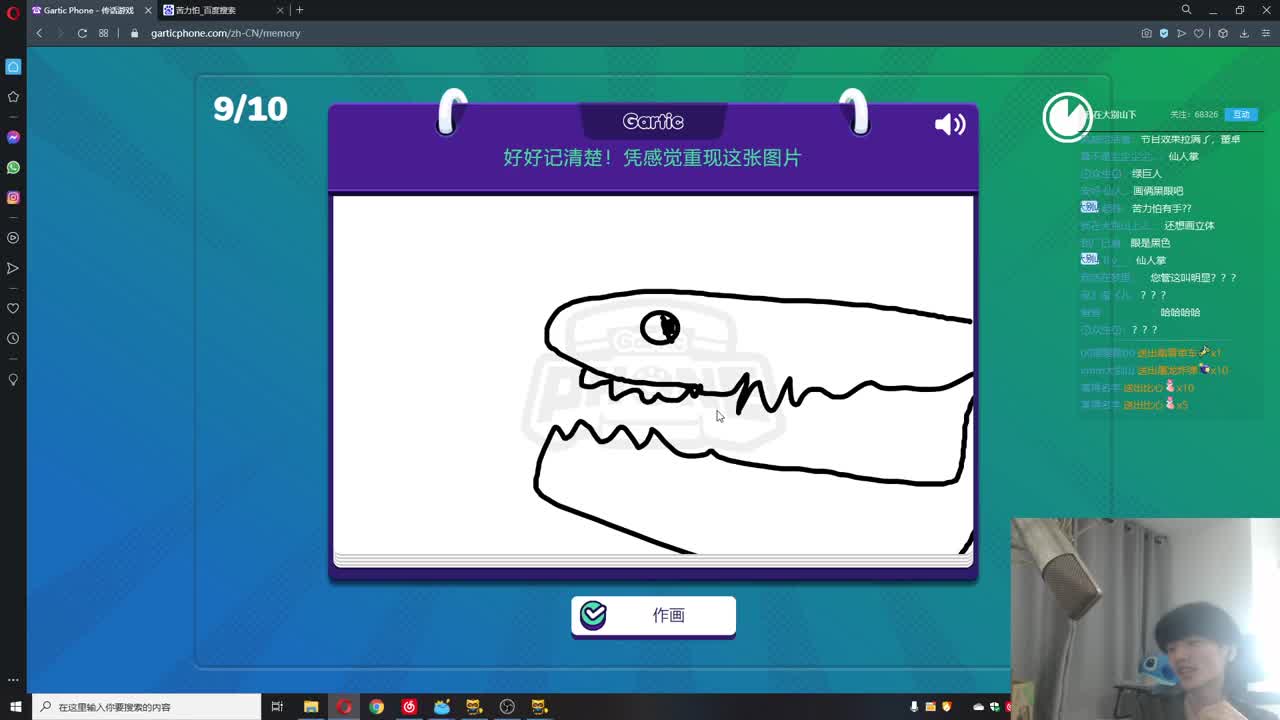Click the Gartic logo on the notepad
The width and height of the screenshot is (1280, 720).
652,121
